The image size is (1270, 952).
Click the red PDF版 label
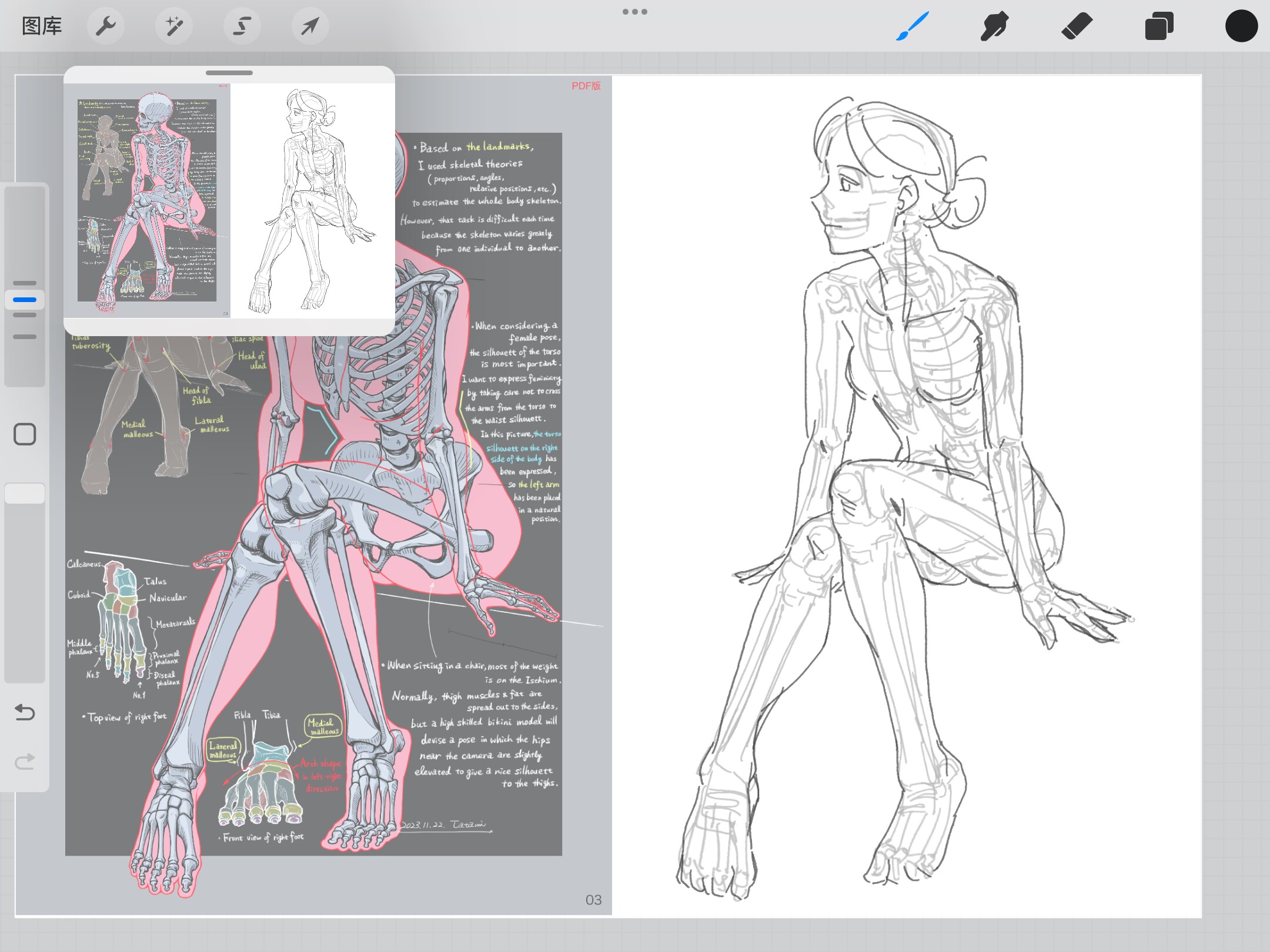tap(586, 86)
